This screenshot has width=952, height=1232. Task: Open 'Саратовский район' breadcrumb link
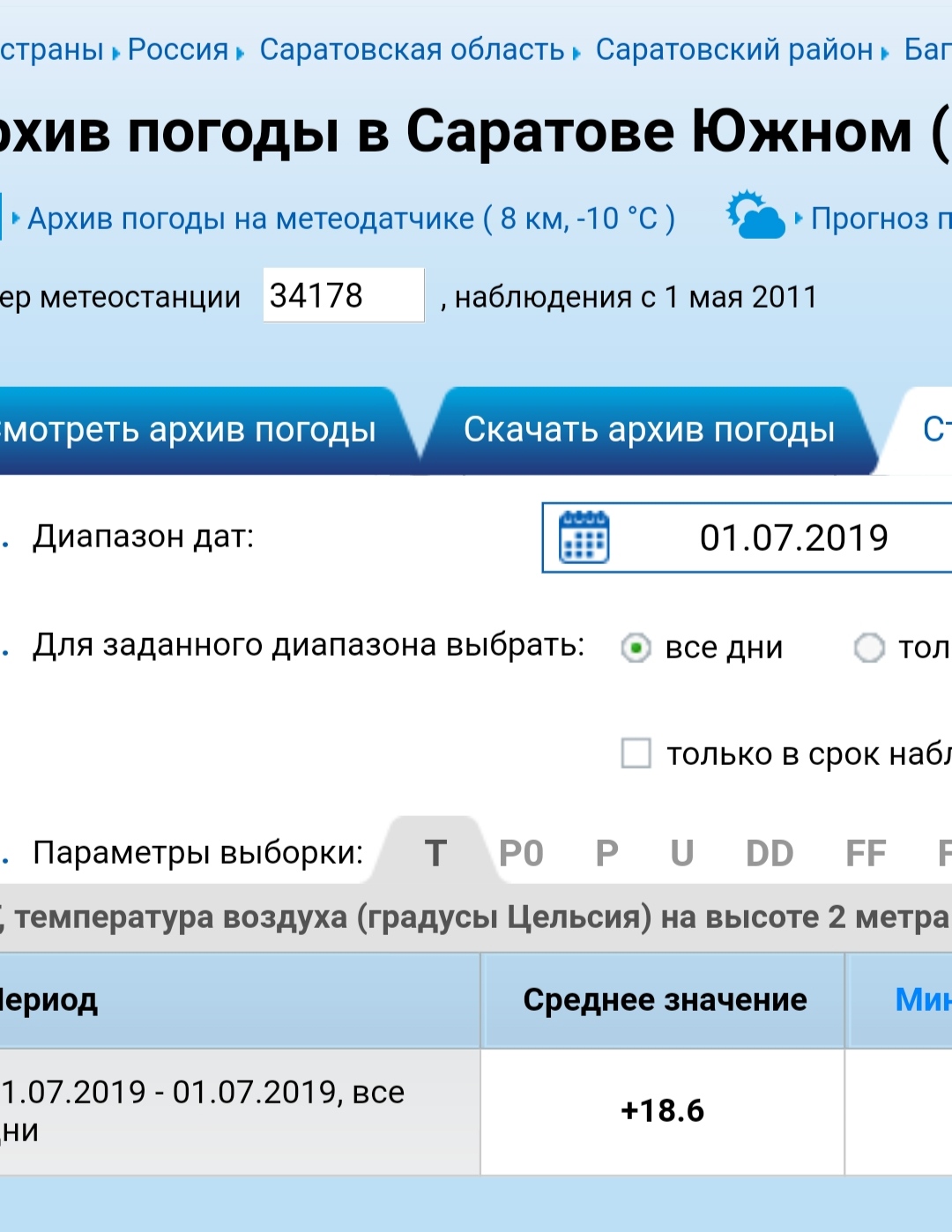click(x=733, y=50)
